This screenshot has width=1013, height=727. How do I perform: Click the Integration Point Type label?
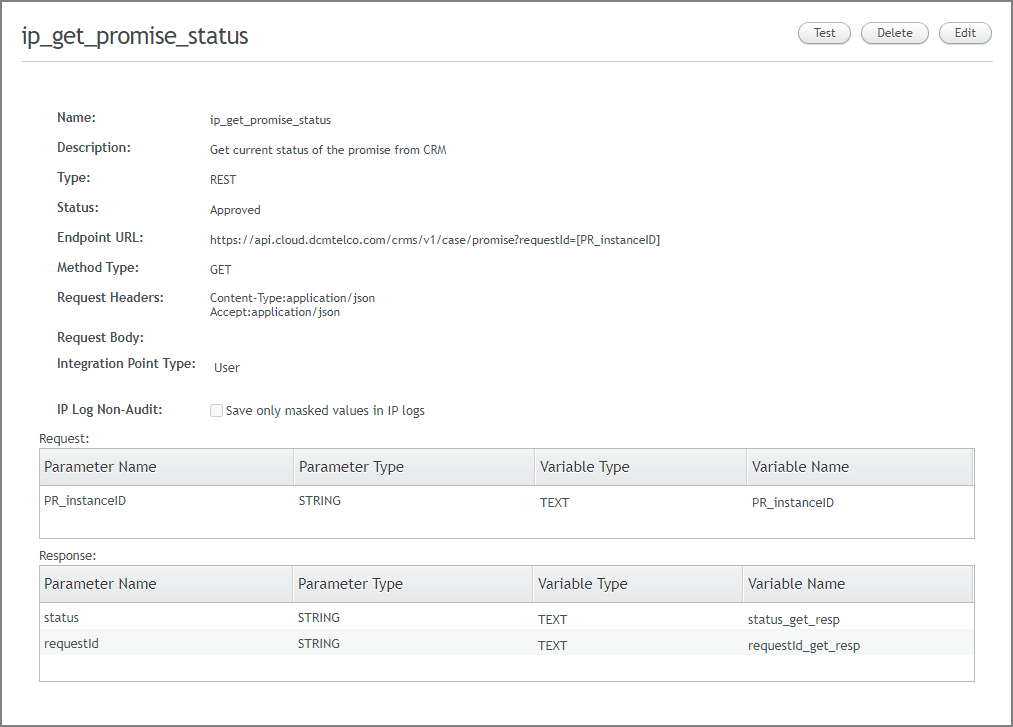[x=126, y=363]
